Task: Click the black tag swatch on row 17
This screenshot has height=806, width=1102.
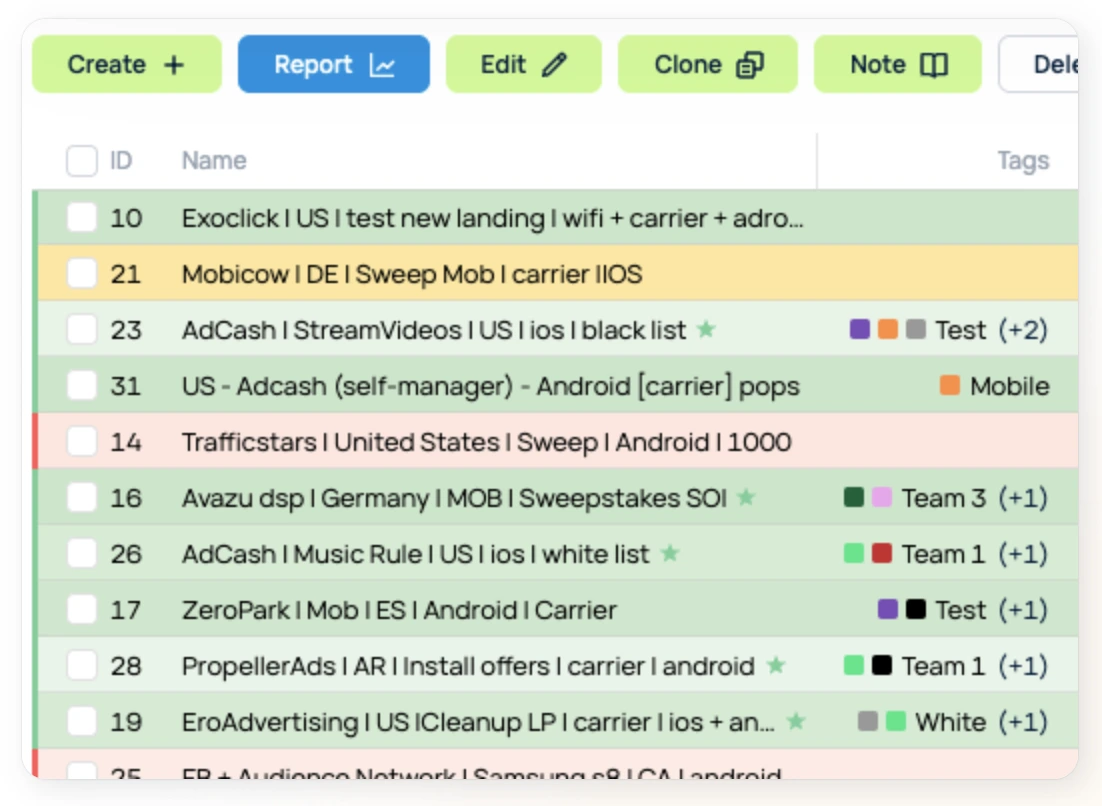Action: (916, 609)
